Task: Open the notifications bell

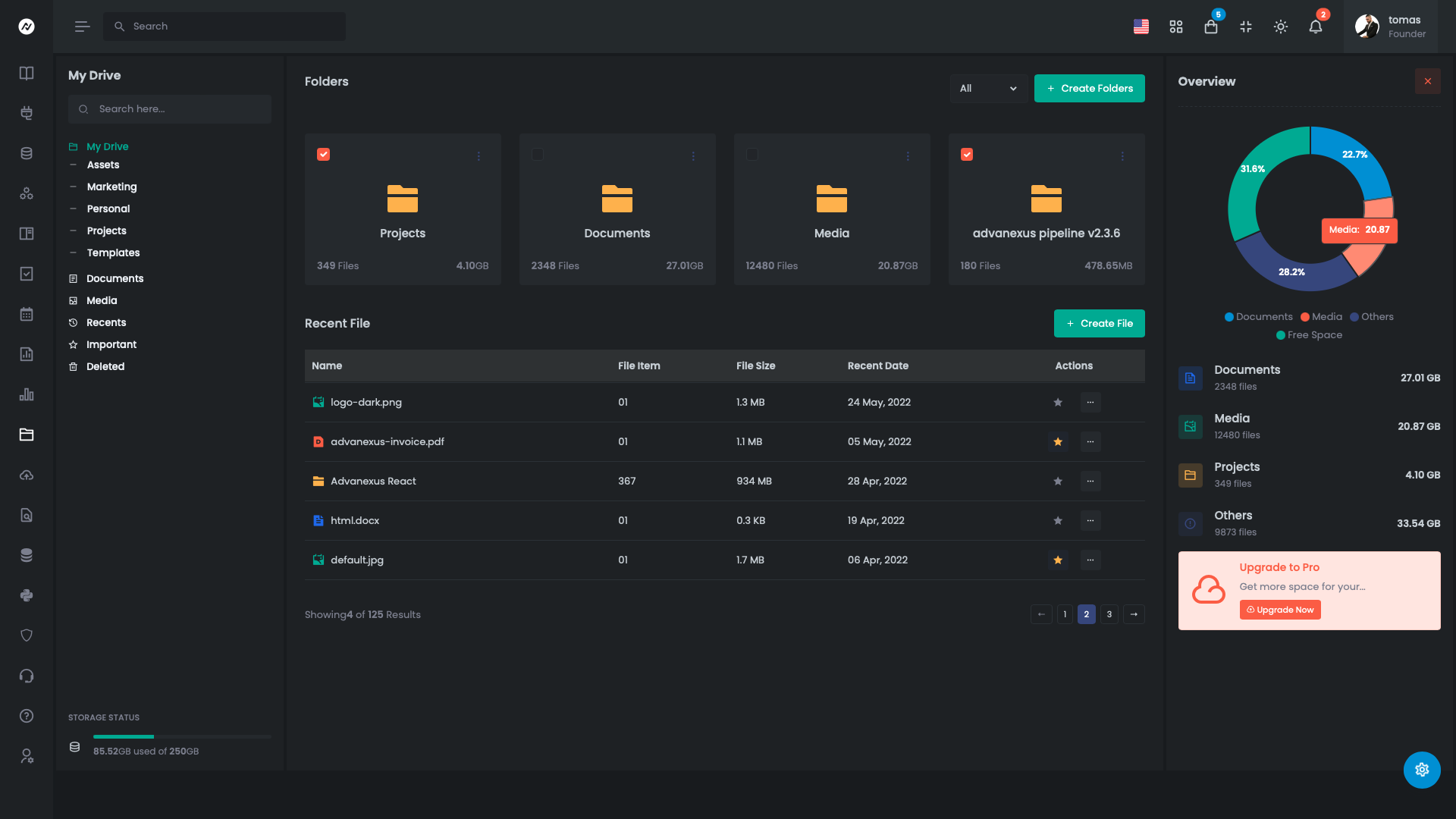Action: tap(1316, 27)
